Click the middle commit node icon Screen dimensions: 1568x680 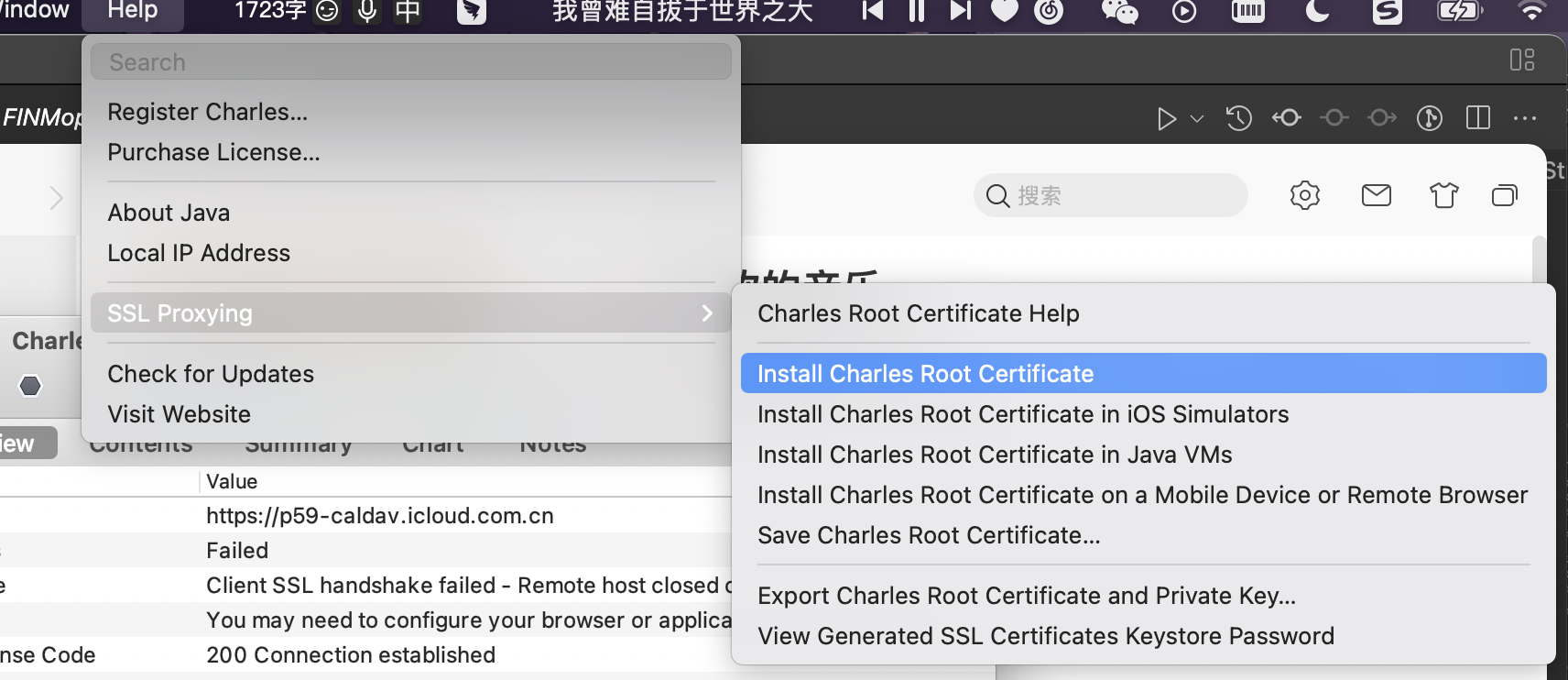1334,117
